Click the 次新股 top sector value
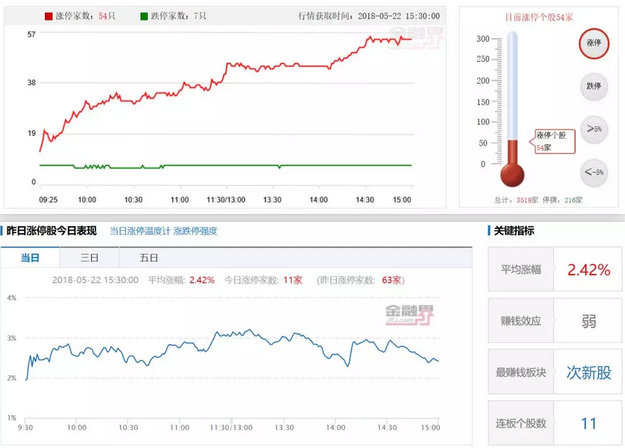Image resolution: width=625 pixels, height=448 pixels. [x=589, y=372]
